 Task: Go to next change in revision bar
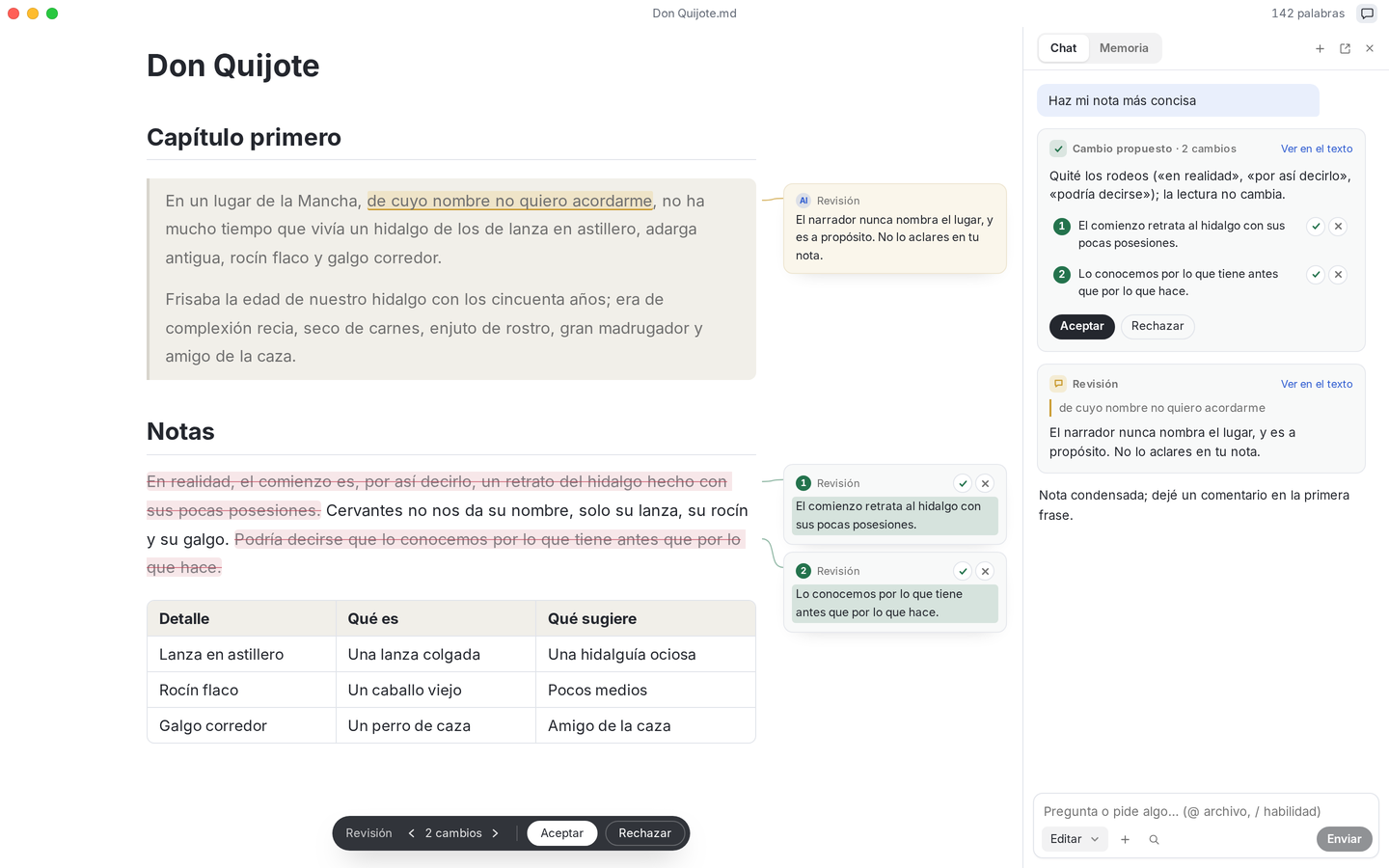tap(496, 833)
